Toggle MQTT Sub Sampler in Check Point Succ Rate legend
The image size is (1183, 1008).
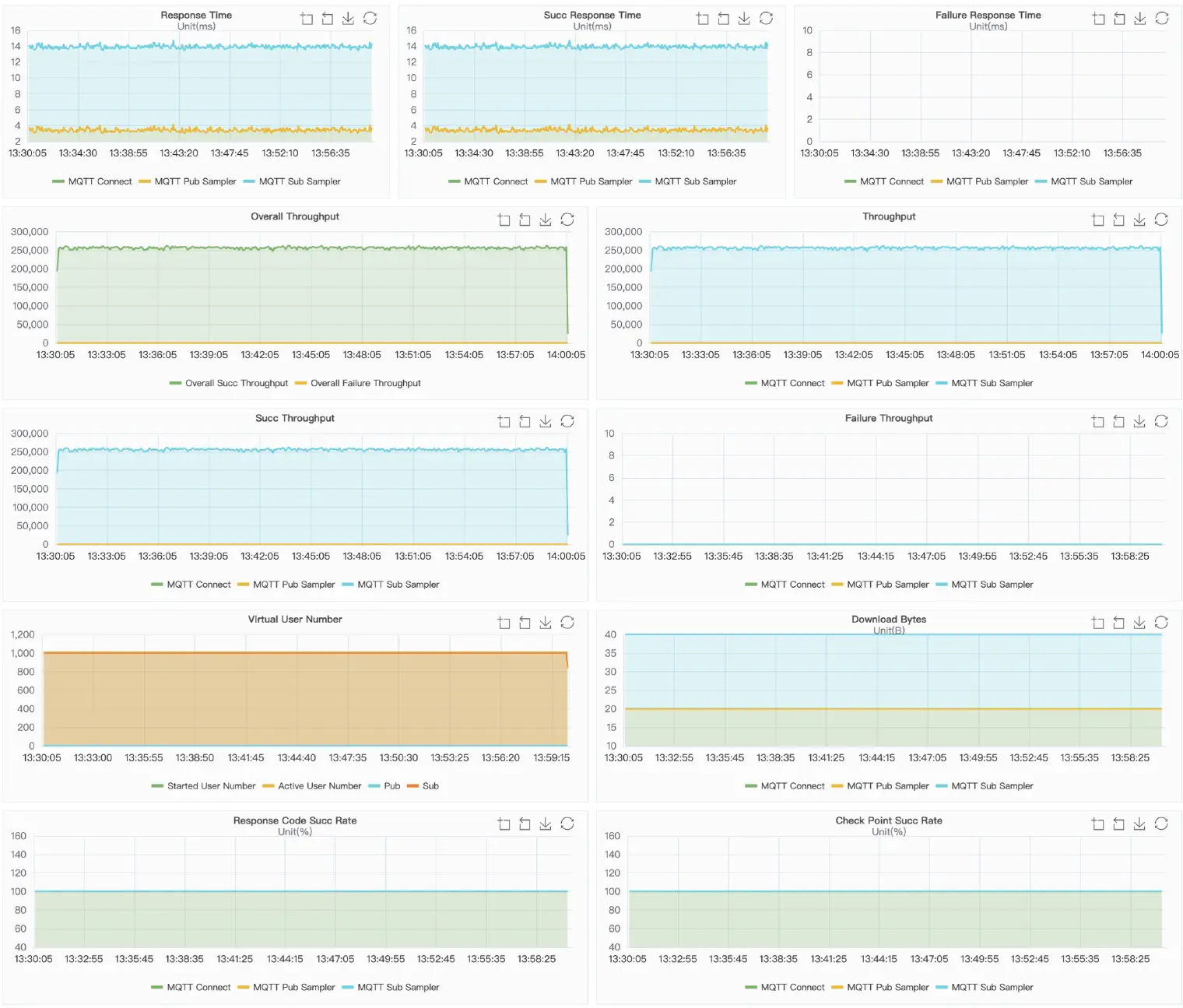pyautogui.click(x=985, y=987)
